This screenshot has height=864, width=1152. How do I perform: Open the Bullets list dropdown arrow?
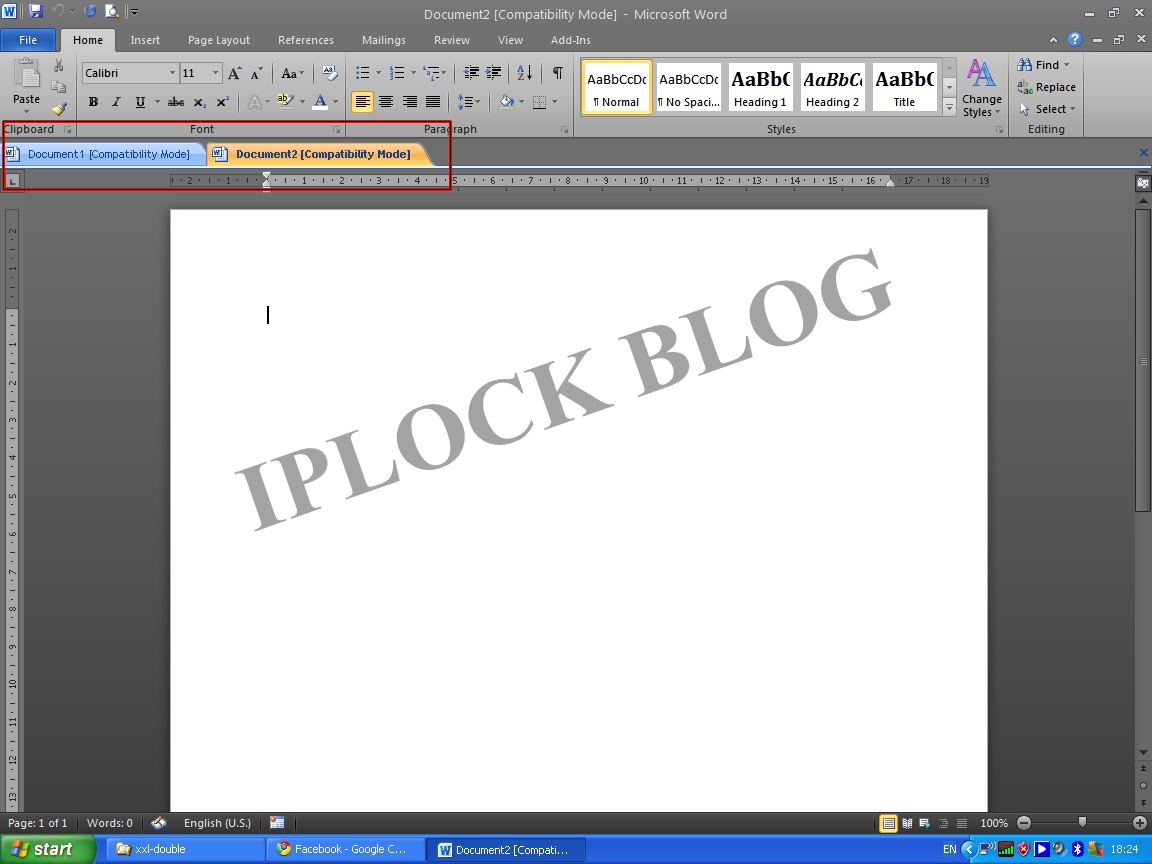(378, 73)
